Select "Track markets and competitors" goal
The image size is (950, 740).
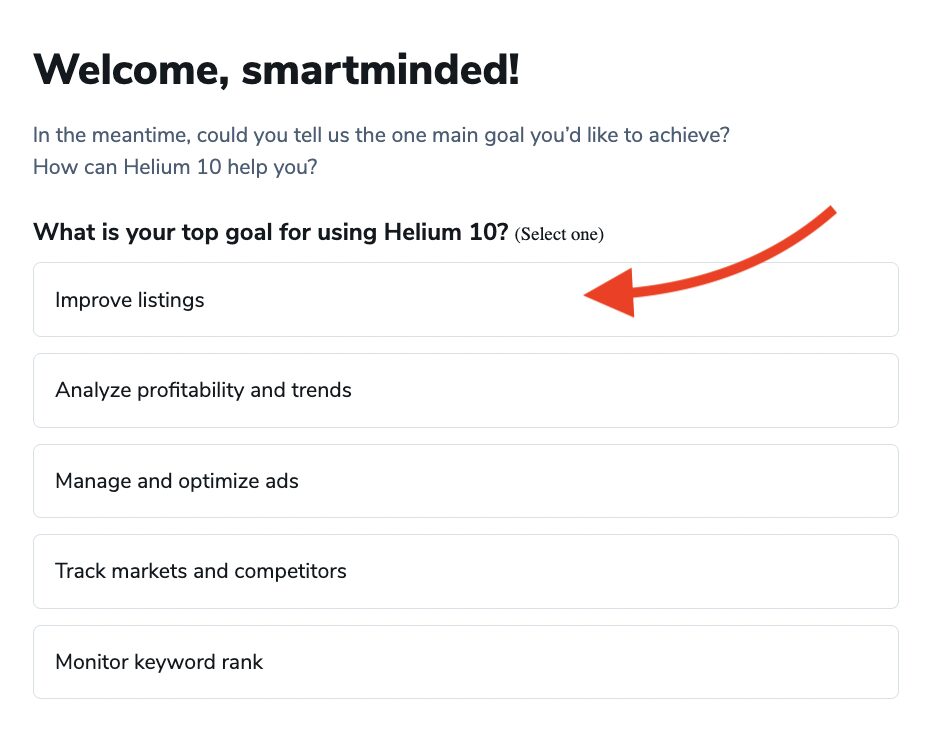(465, 571)
